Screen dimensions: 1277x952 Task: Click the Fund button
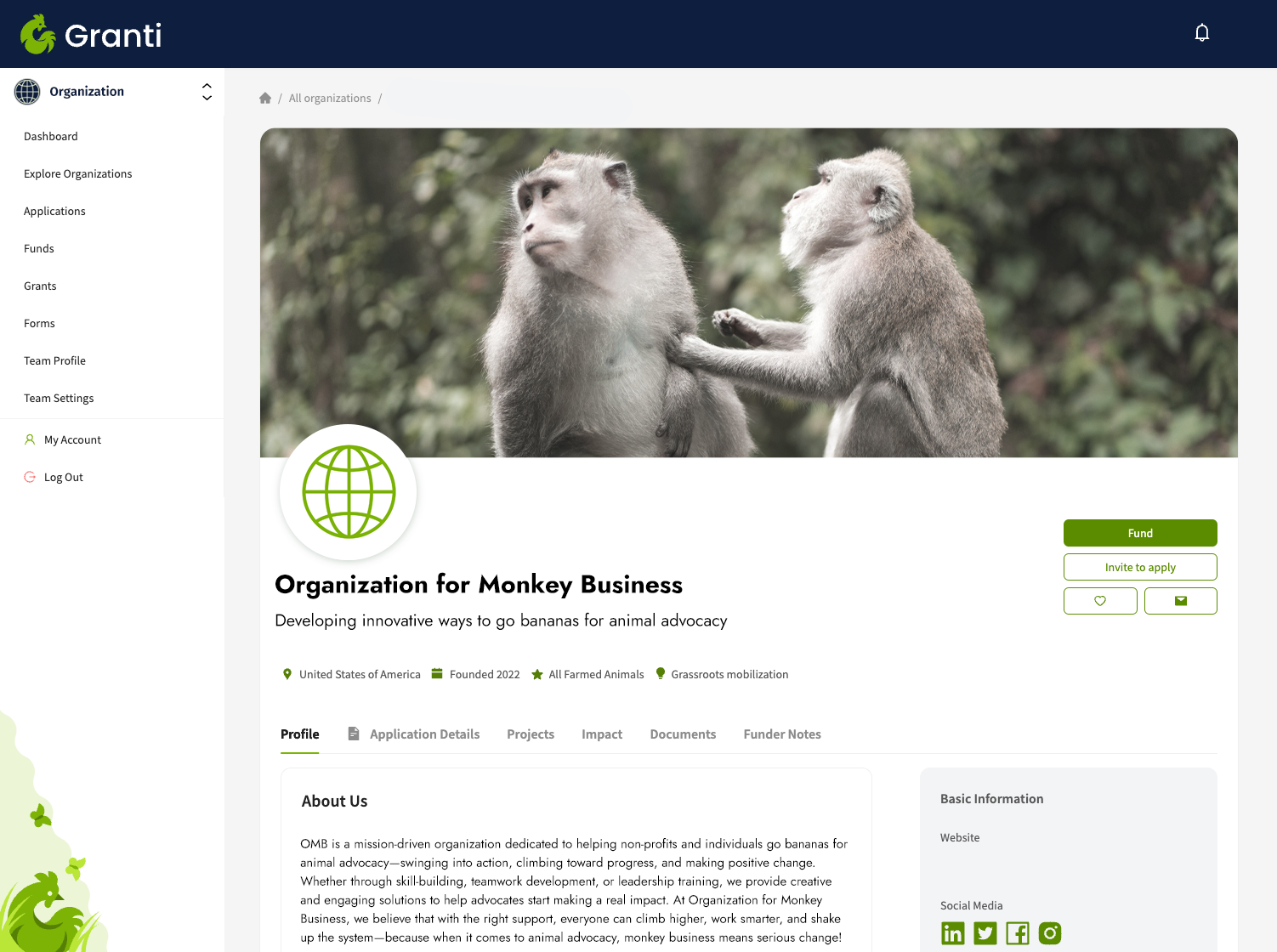coord(1139,533)
